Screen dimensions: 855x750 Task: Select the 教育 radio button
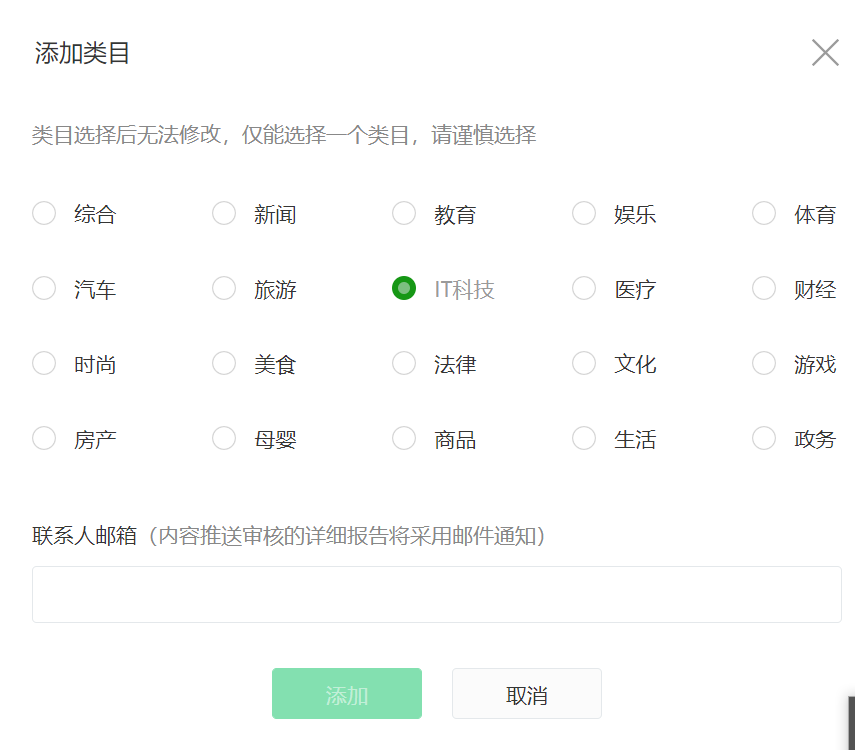coord(404,213)
